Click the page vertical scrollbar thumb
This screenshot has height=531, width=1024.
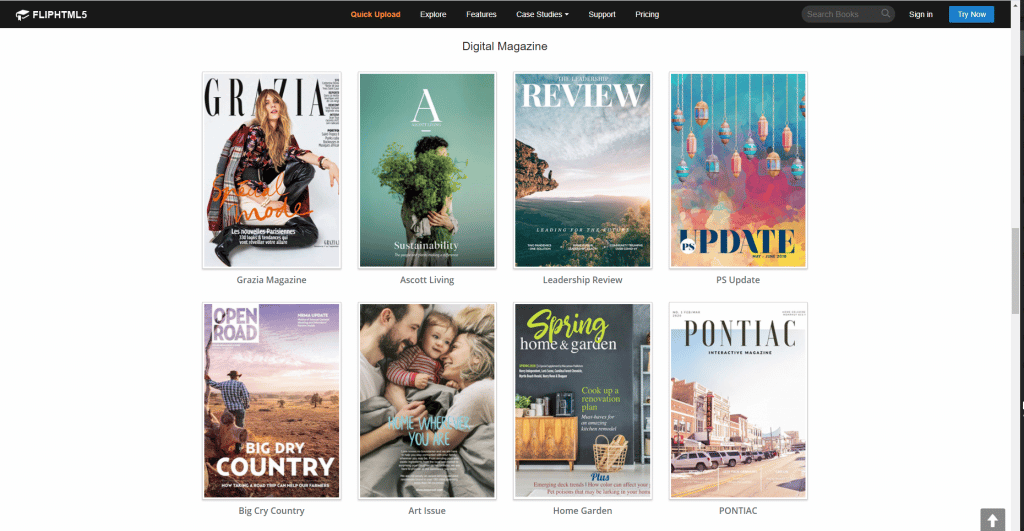(x=1017, y=272)
